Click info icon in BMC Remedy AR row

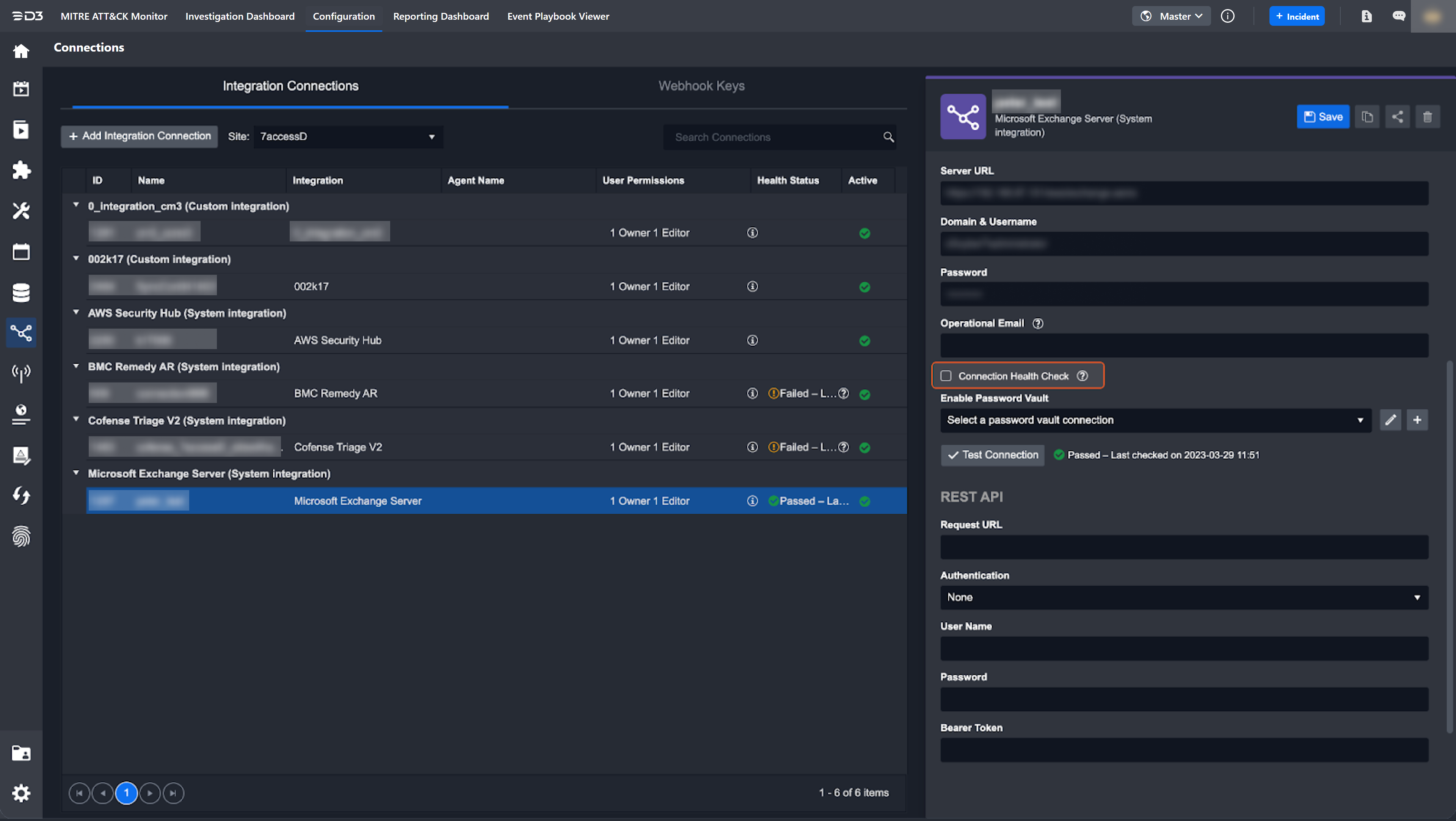click(x=752, y=393)
